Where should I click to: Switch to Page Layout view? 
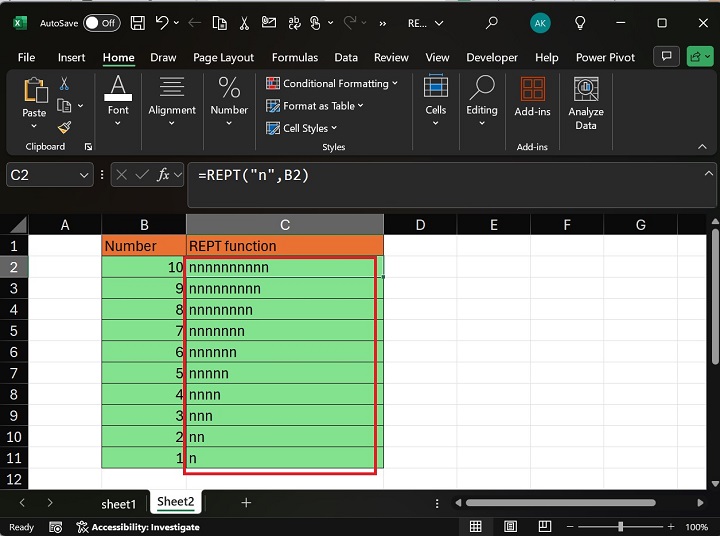click(x=511, y=527)
